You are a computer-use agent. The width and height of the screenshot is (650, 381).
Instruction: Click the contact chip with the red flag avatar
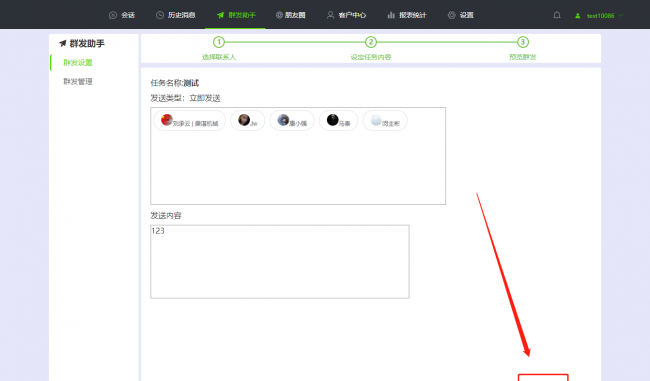[189, 121]
